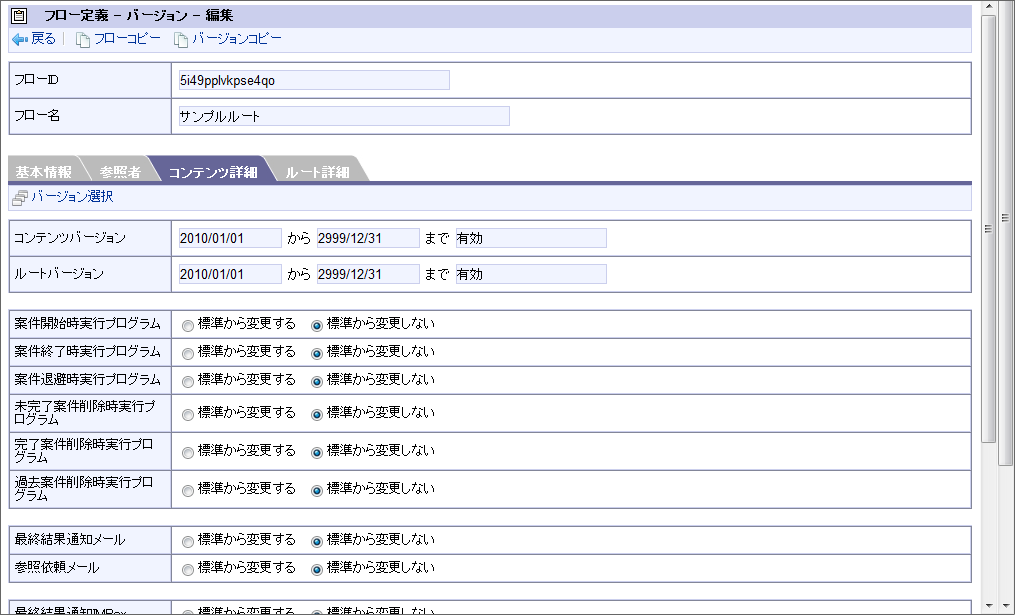
Task: Click the バージョン選択 windows icon
Action: (20, 197)
